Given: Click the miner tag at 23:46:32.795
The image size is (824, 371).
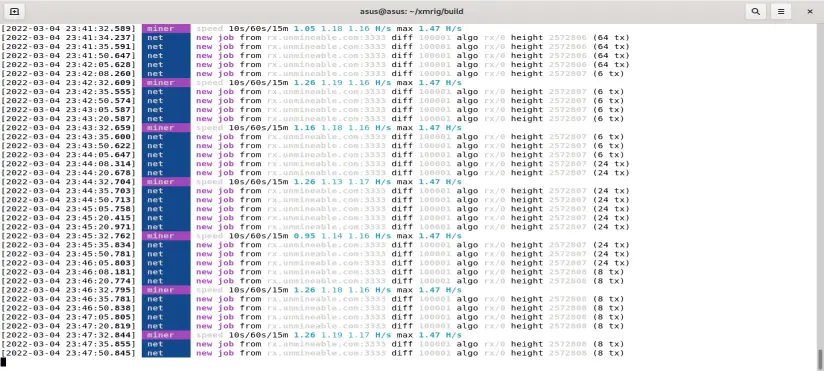Looking at the screenshot, I should point(166,290).
